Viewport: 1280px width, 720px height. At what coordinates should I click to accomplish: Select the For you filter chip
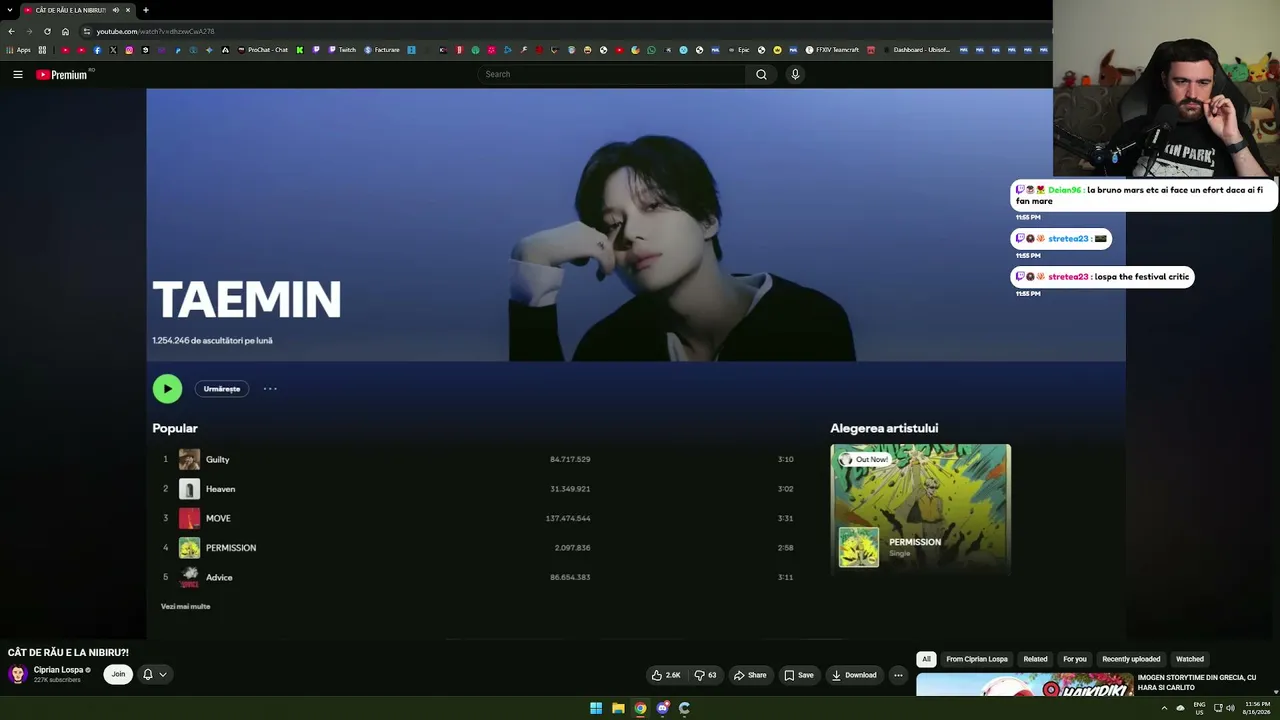point(1075,659)
